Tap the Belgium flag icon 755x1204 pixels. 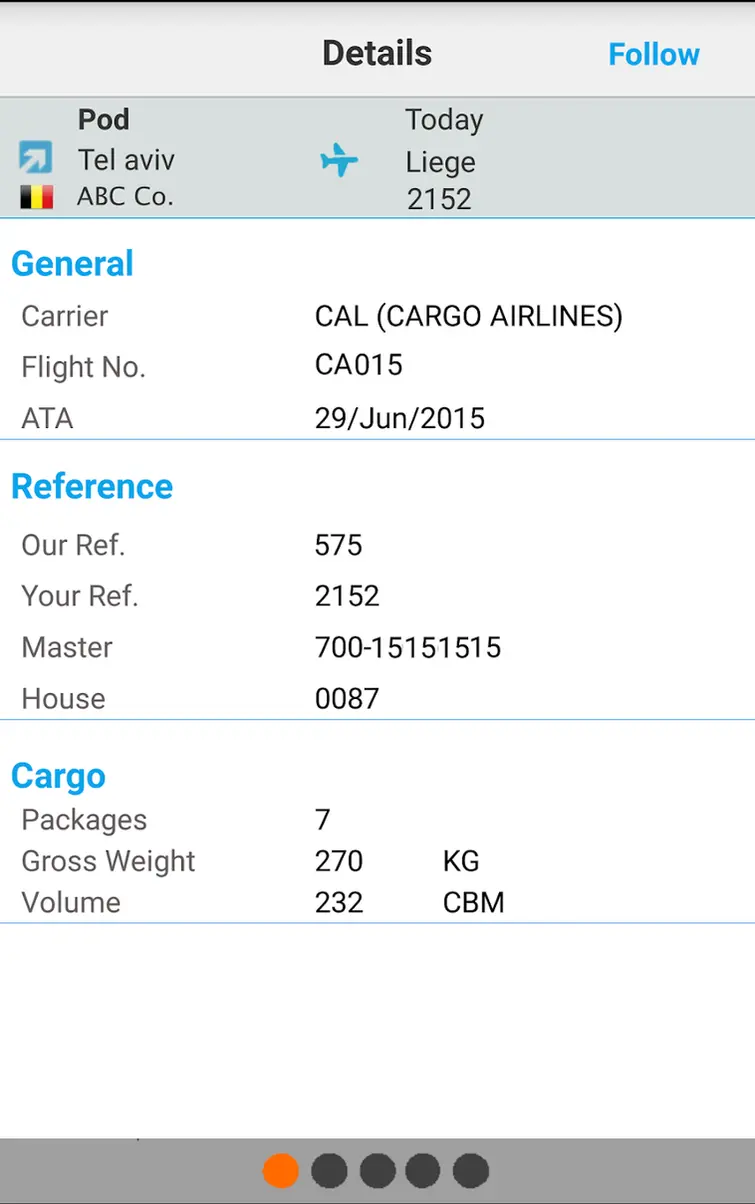36,197
